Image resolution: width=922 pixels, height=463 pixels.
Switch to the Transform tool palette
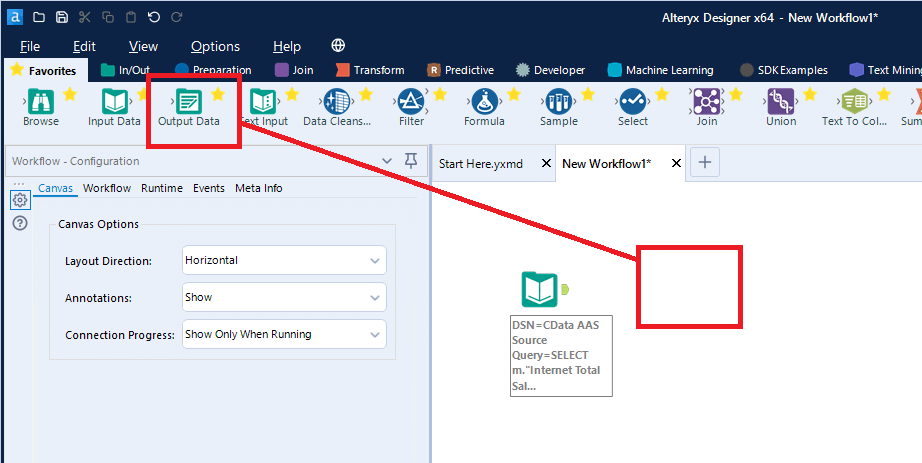point(370,70)
